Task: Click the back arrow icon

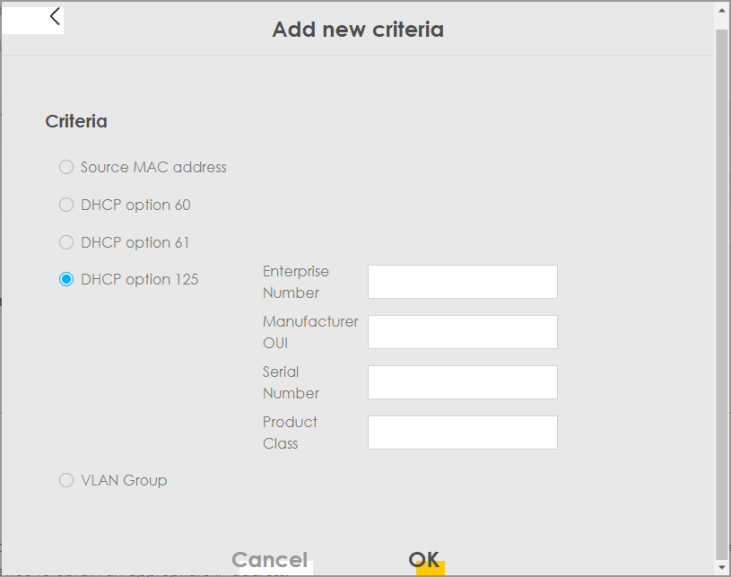Action: [55, 16]
